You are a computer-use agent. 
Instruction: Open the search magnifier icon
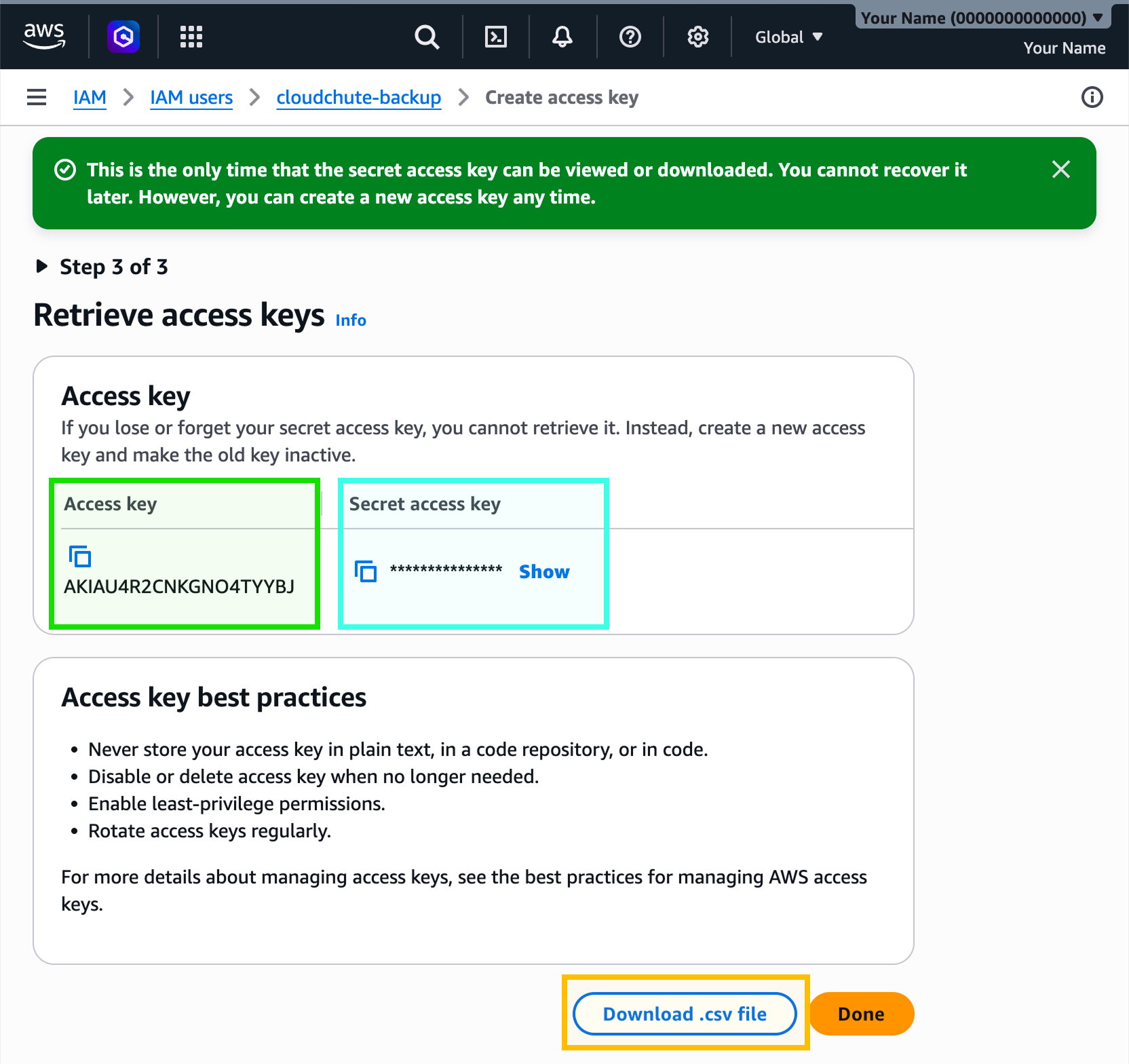427,37
